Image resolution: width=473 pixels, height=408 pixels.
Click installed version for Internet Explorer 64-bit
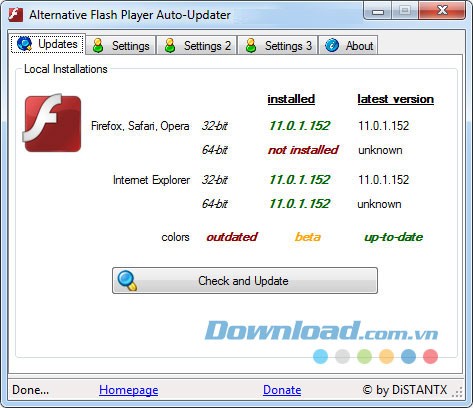299,204
